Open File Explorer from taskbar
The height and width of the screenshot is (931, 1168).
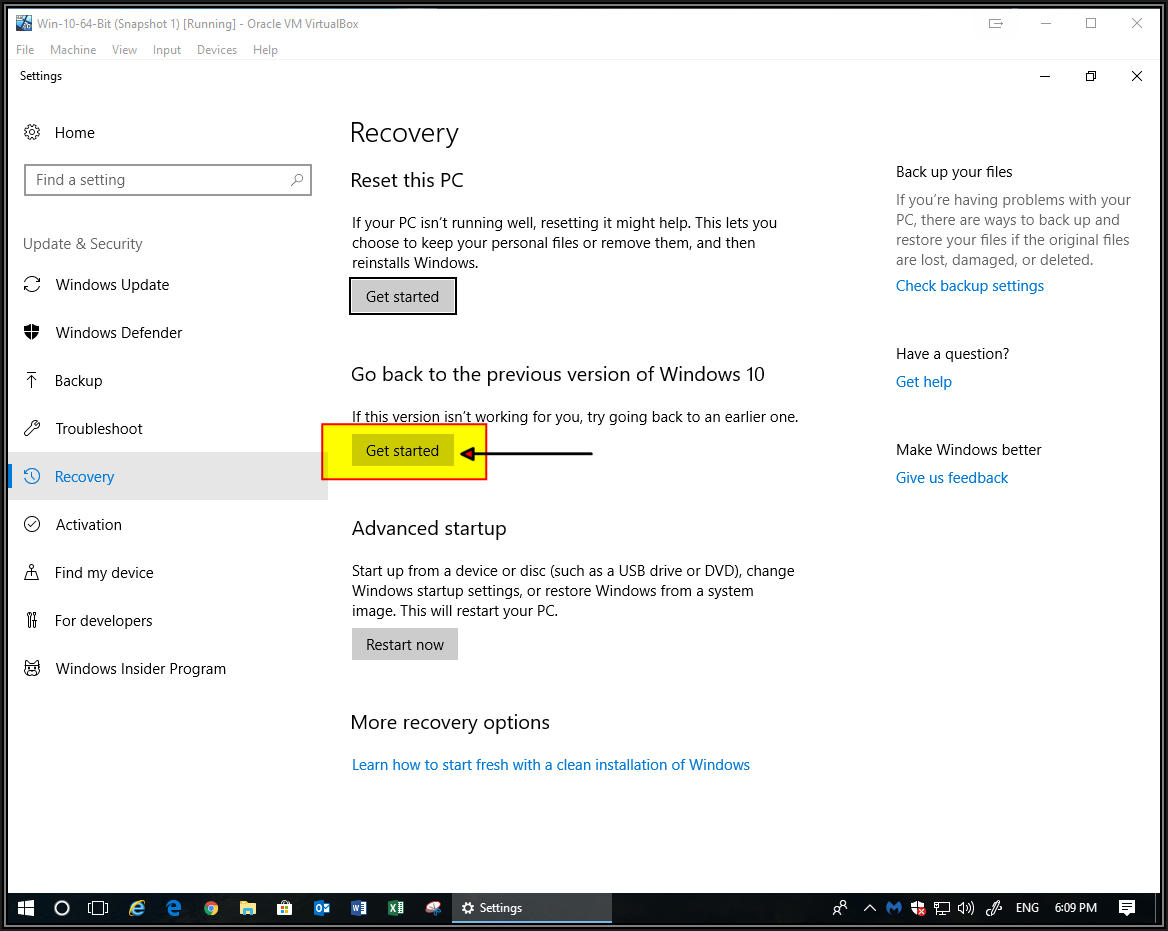pyautogui.click(x=247, y=908)
